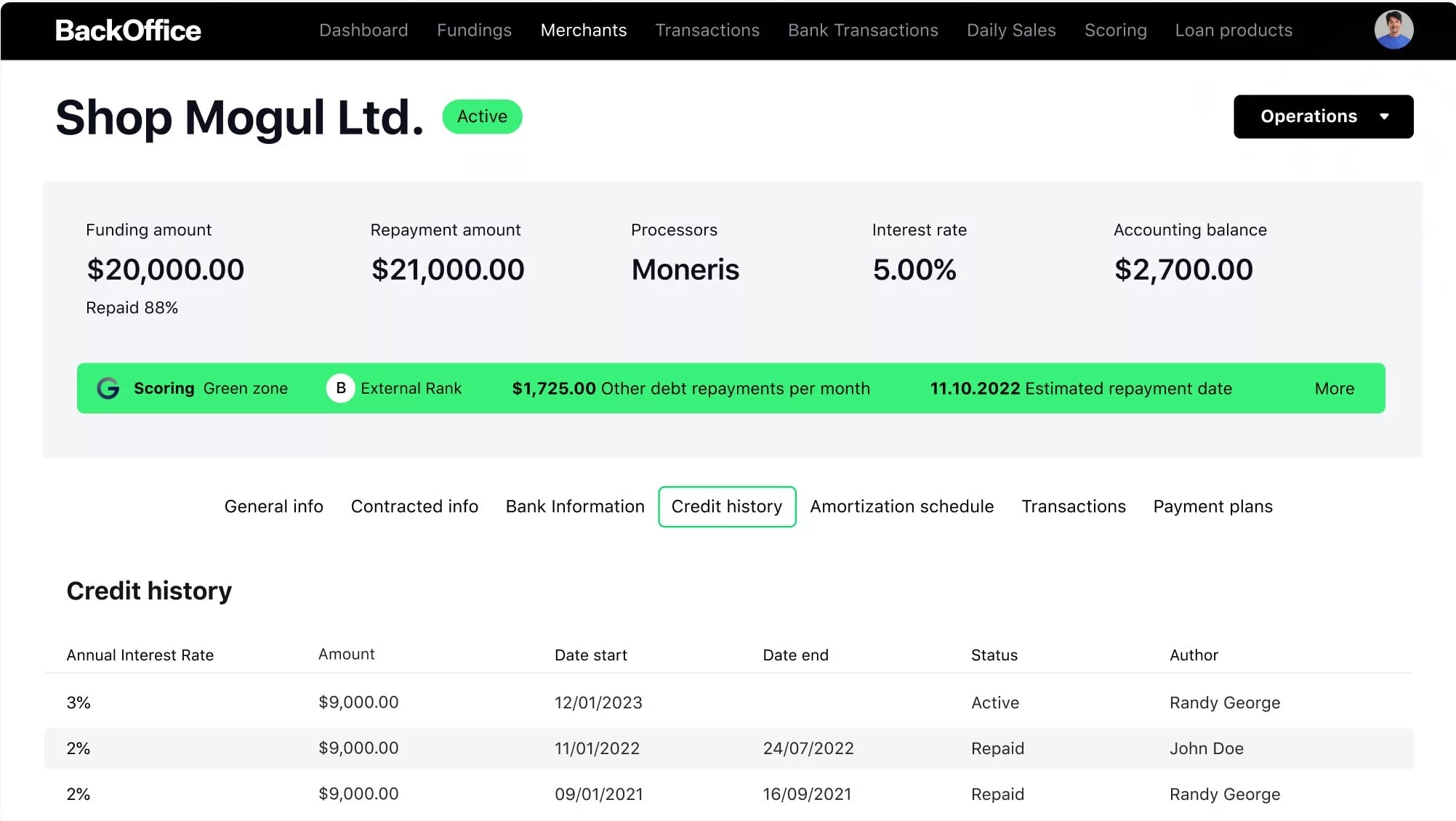Open Fundings in top navigation
Image resolution: width=1456 pixels, height=821 pixels.
click(x=474, y=31)
